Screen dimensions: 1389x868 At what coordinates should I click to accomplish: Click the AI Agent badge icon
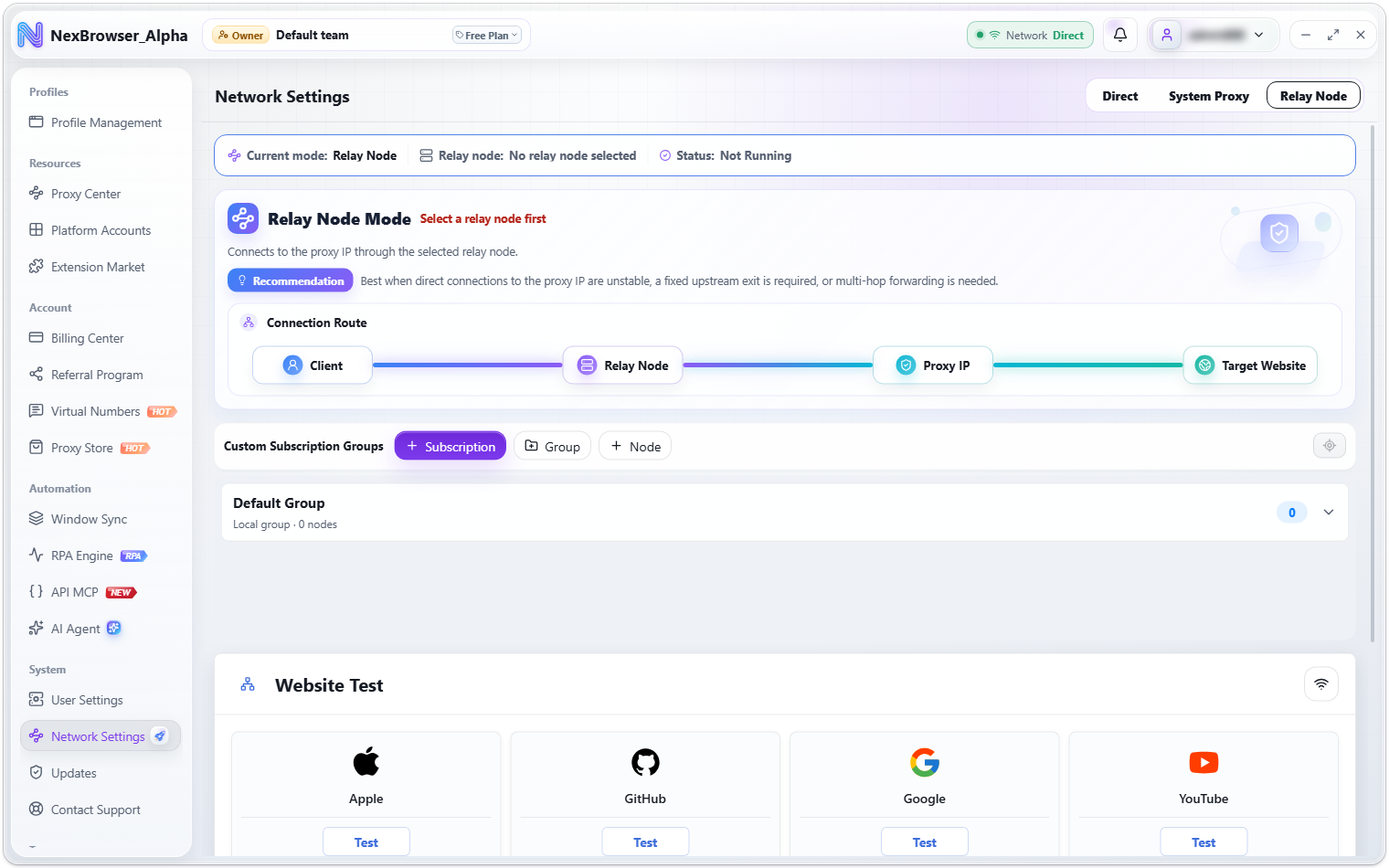point(113,628)
